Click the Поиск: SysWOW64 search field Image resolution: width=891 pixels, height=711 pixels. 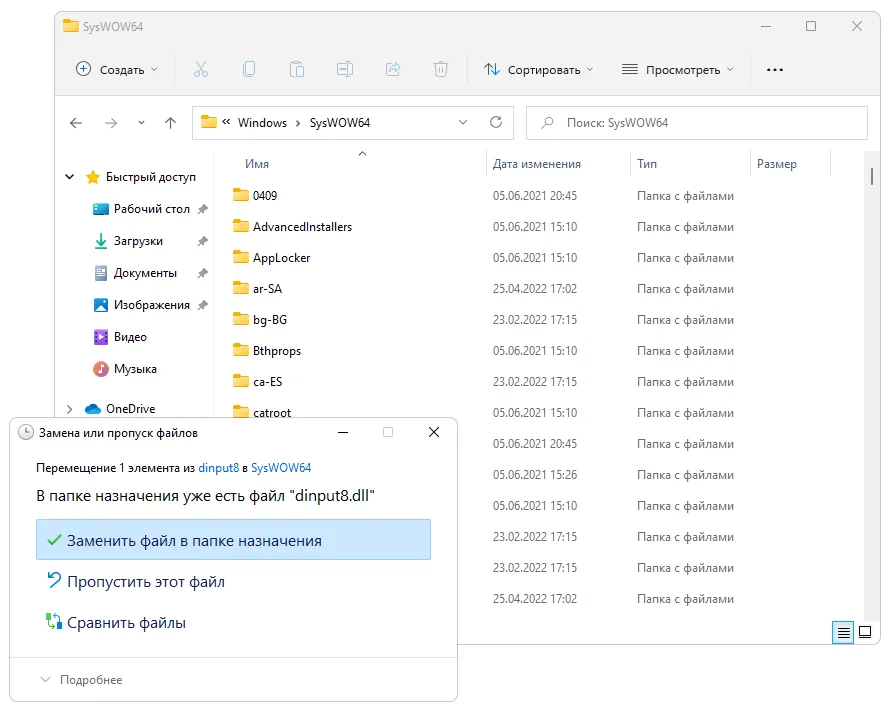coord(696,123)
